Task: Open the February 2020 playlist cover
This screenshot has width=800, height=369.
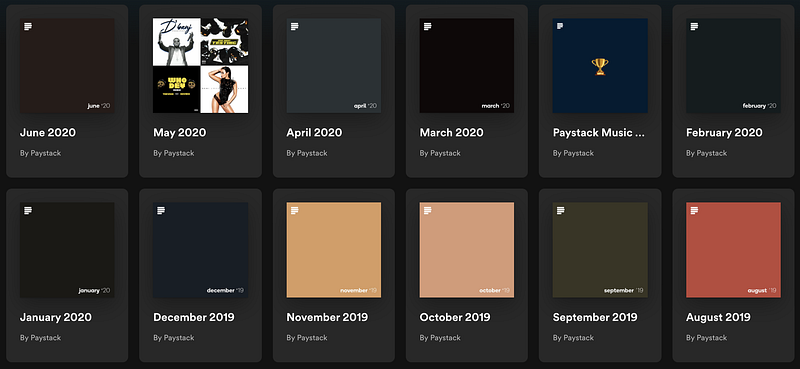Action: coord(733,66)
